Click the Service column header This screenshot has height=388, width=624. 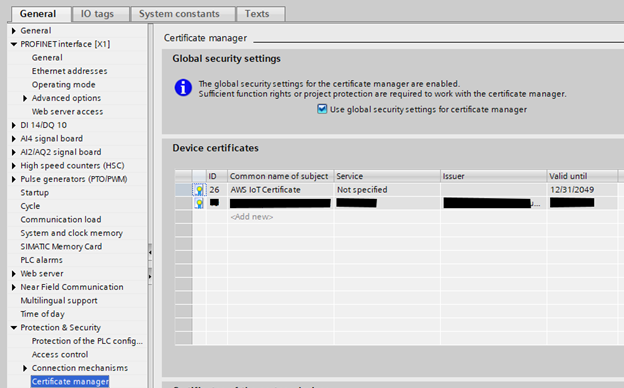pos(387,176)
